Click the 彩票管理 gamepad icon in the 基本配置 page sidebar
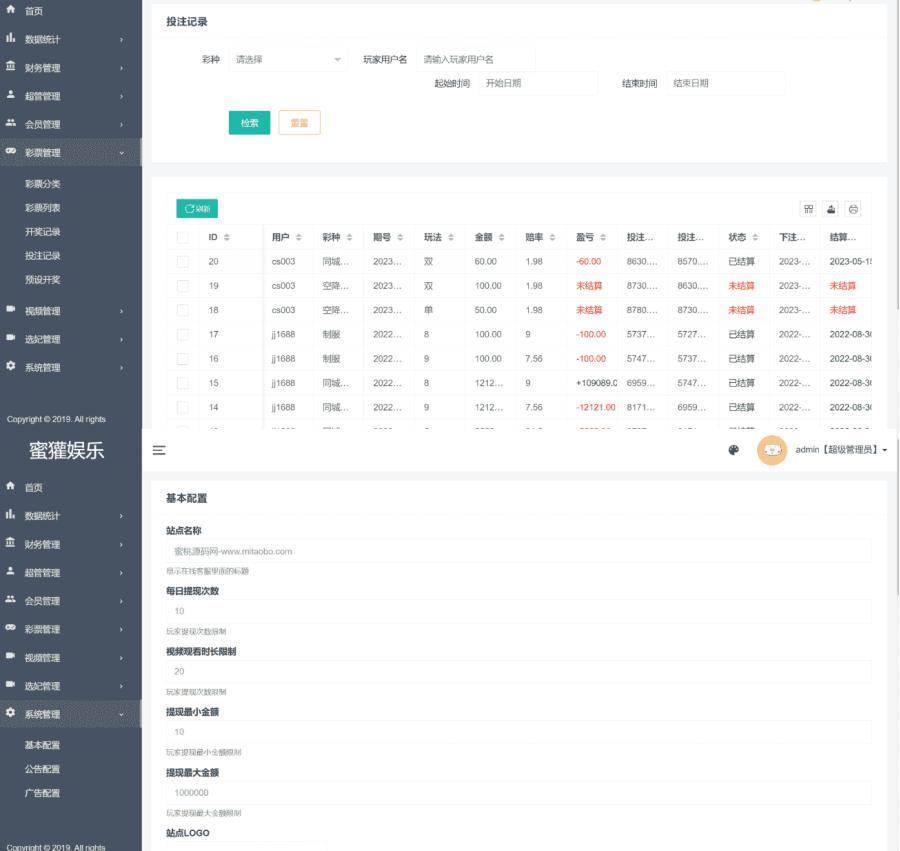Screen dimensions: 900x851 coord(10,627)
